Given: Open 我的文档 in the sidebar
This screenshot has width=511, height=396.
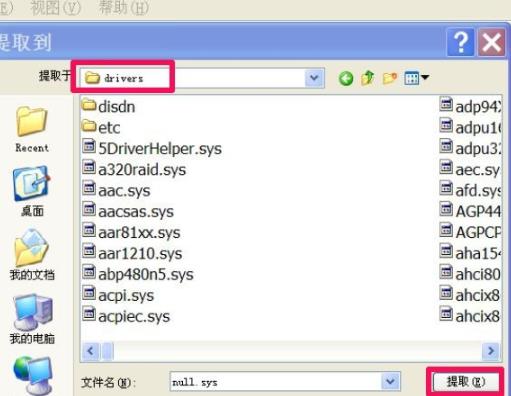Looking at the screenshot, I should coord(32,255).
